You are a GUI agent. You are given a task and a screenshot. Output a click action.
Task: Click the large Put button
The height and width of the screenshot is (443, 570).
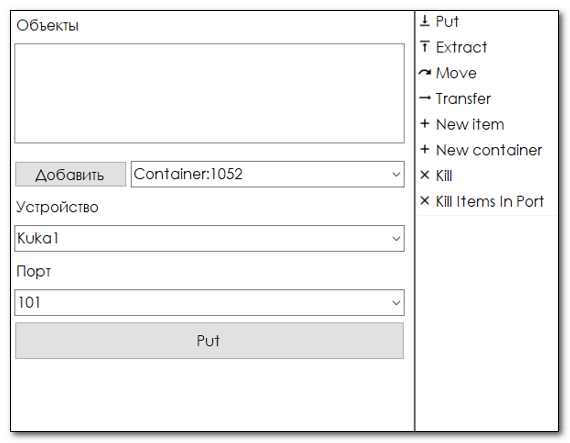click(x=209, y=341)
